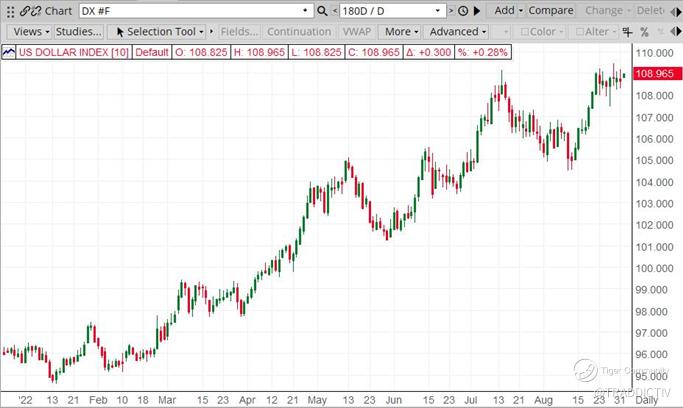Click the black play arrow icon

point(477,11)
